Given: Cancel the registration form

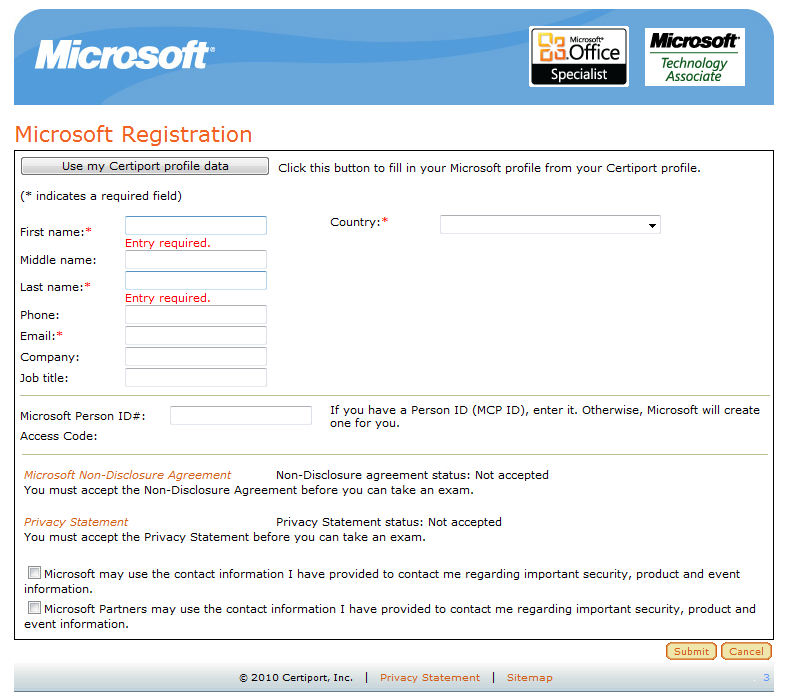Looking at the screenshot, I should pyautogui.click(x=746, y=651).
